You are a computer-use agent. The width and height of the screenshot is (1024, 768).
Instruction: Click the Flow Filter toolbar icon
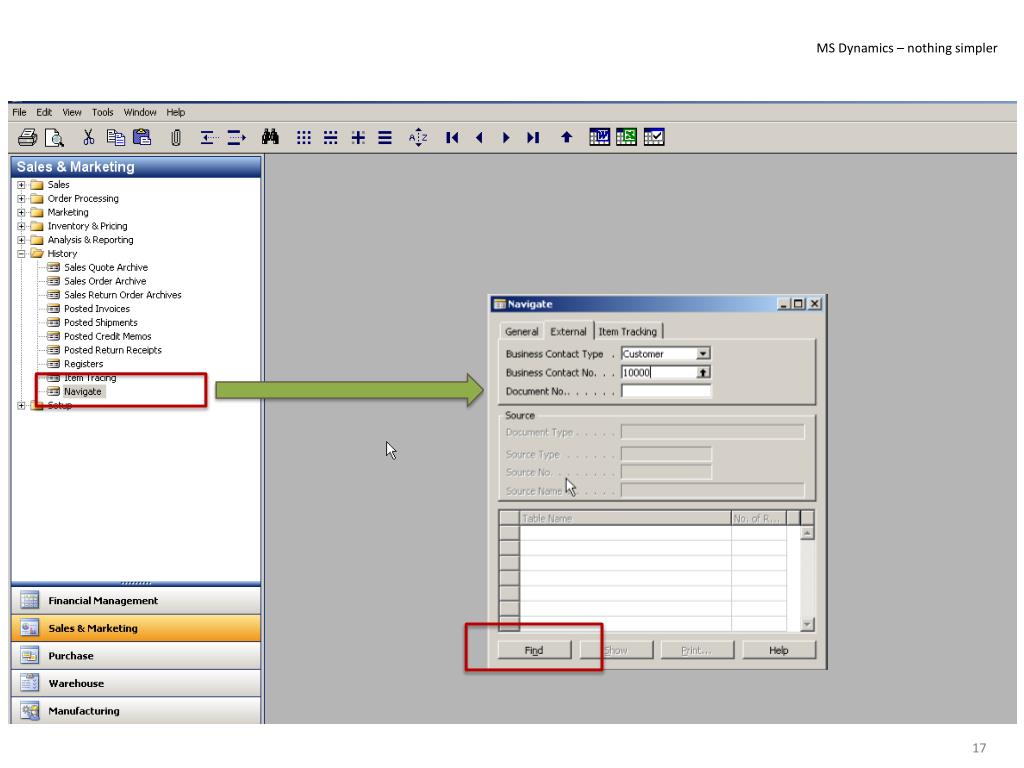tap(358, 137)
